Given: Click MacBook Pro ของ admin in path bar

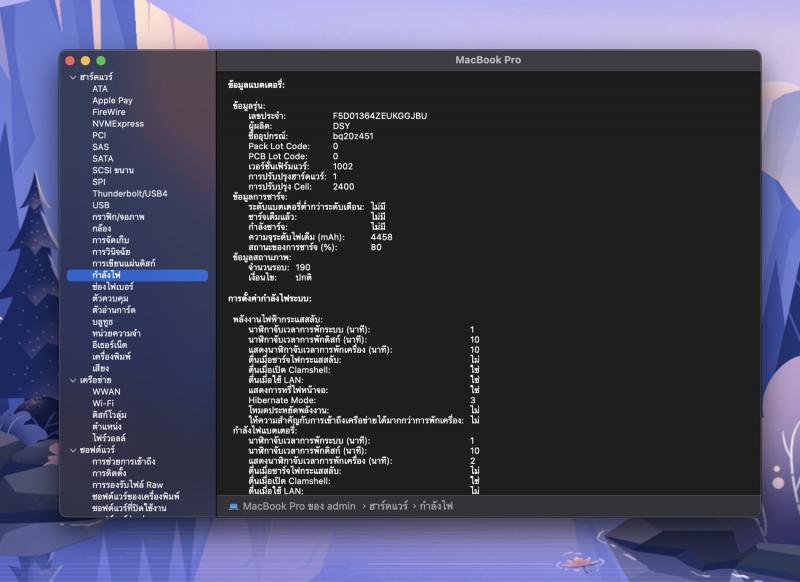Looking at the screenshot, I should (299, 507).
